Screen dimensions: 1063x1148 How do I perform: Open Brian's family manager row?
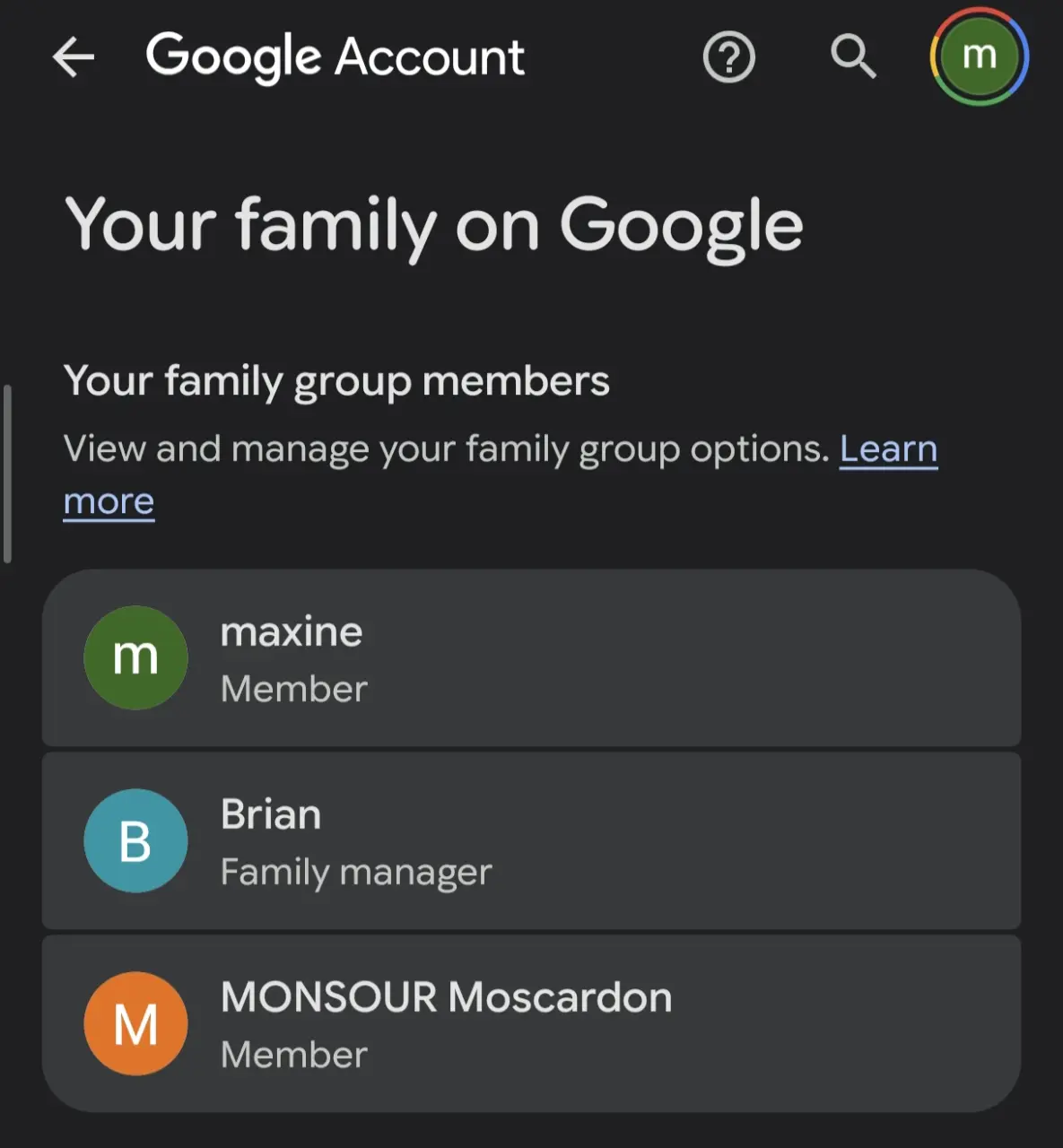pyautogui.click(x=531, y=840)
